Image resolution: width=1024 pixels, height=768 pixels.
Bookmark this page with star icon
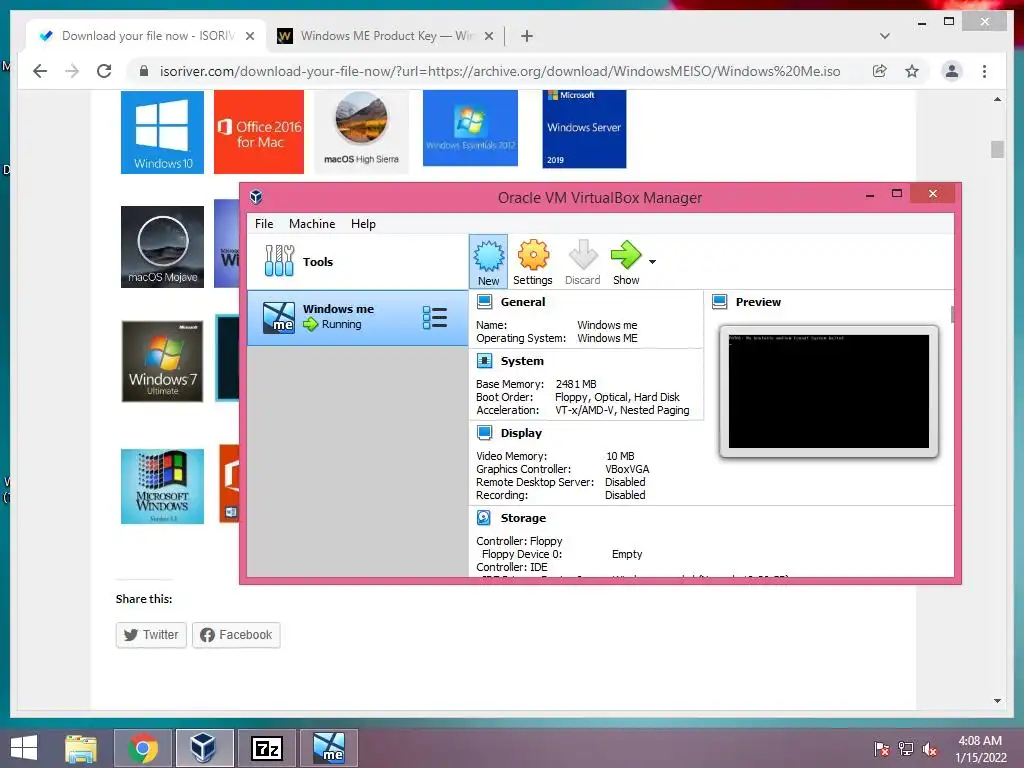point(912,71)
